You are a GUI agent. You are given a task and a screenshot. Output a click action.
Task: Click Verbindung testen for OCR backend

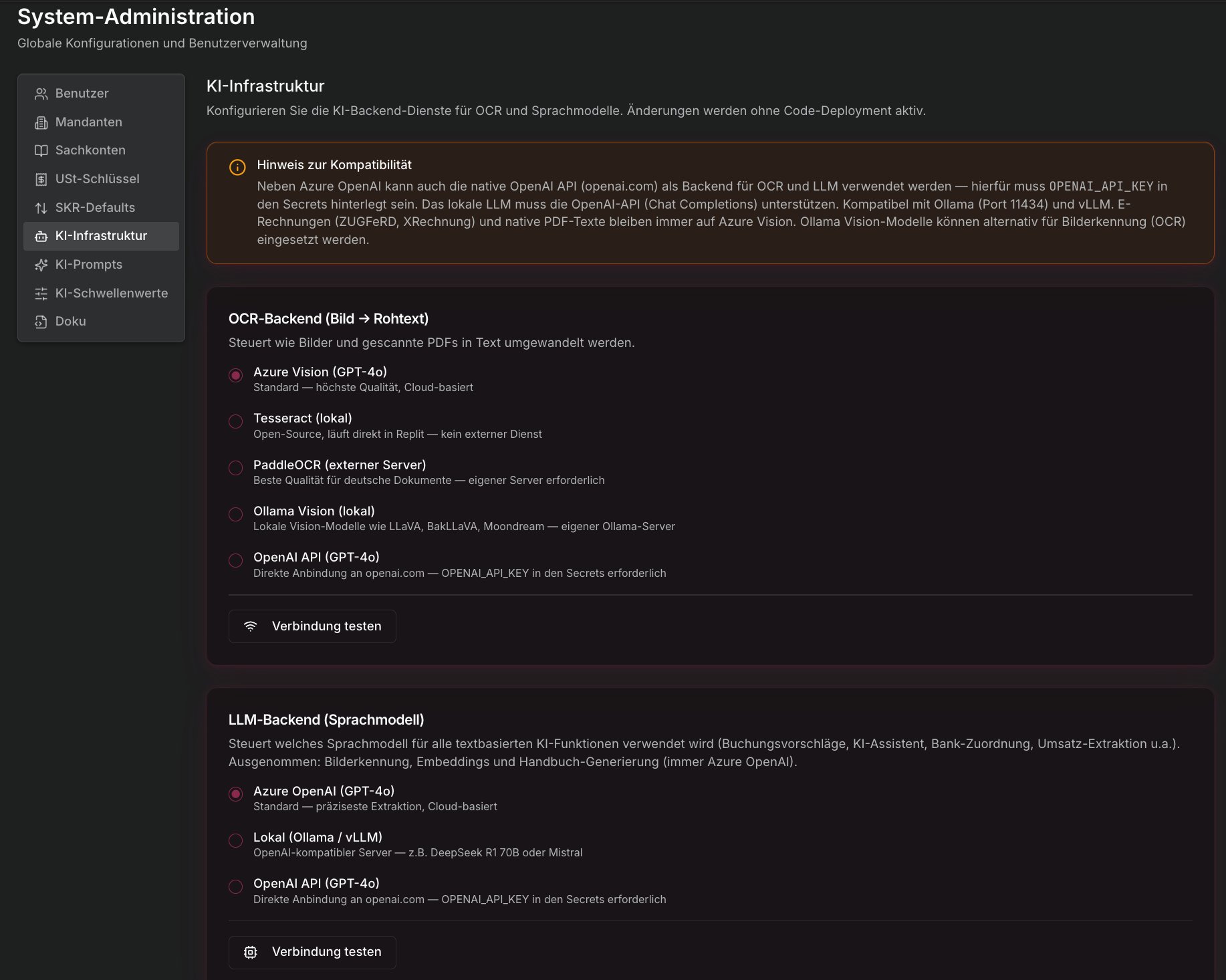312,626
